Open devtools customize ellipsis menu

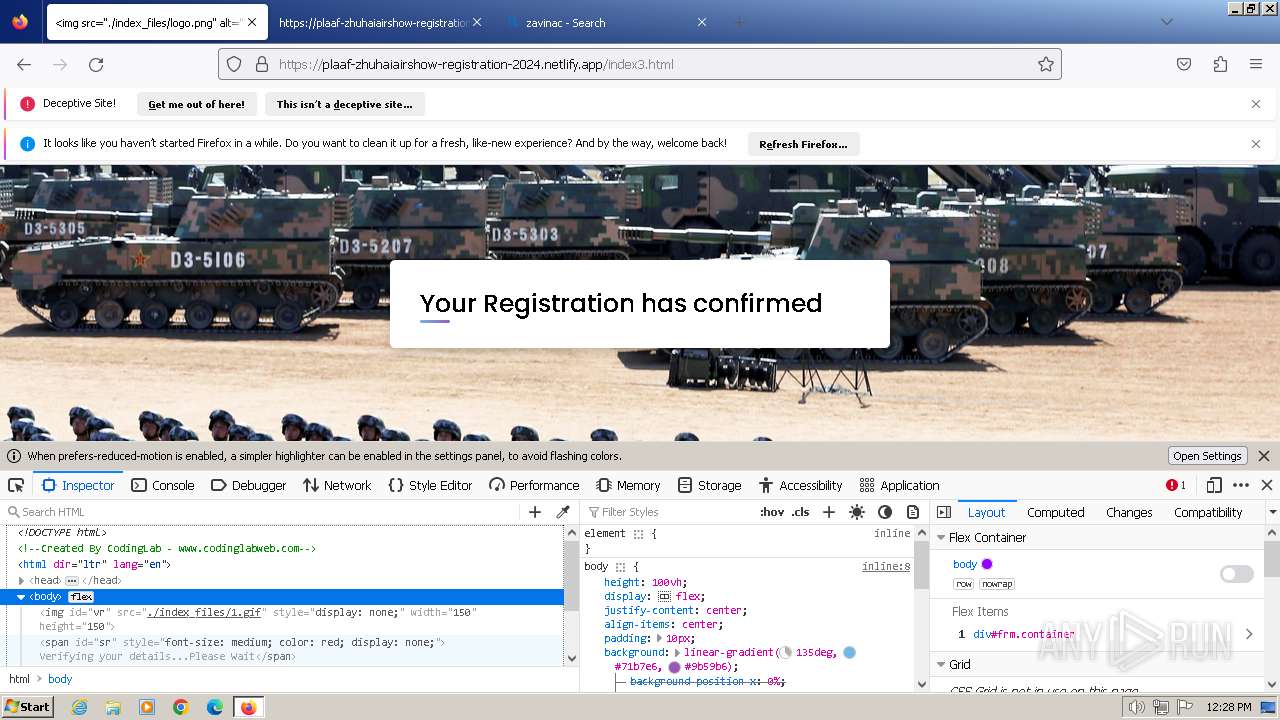tap(1241, 485)
